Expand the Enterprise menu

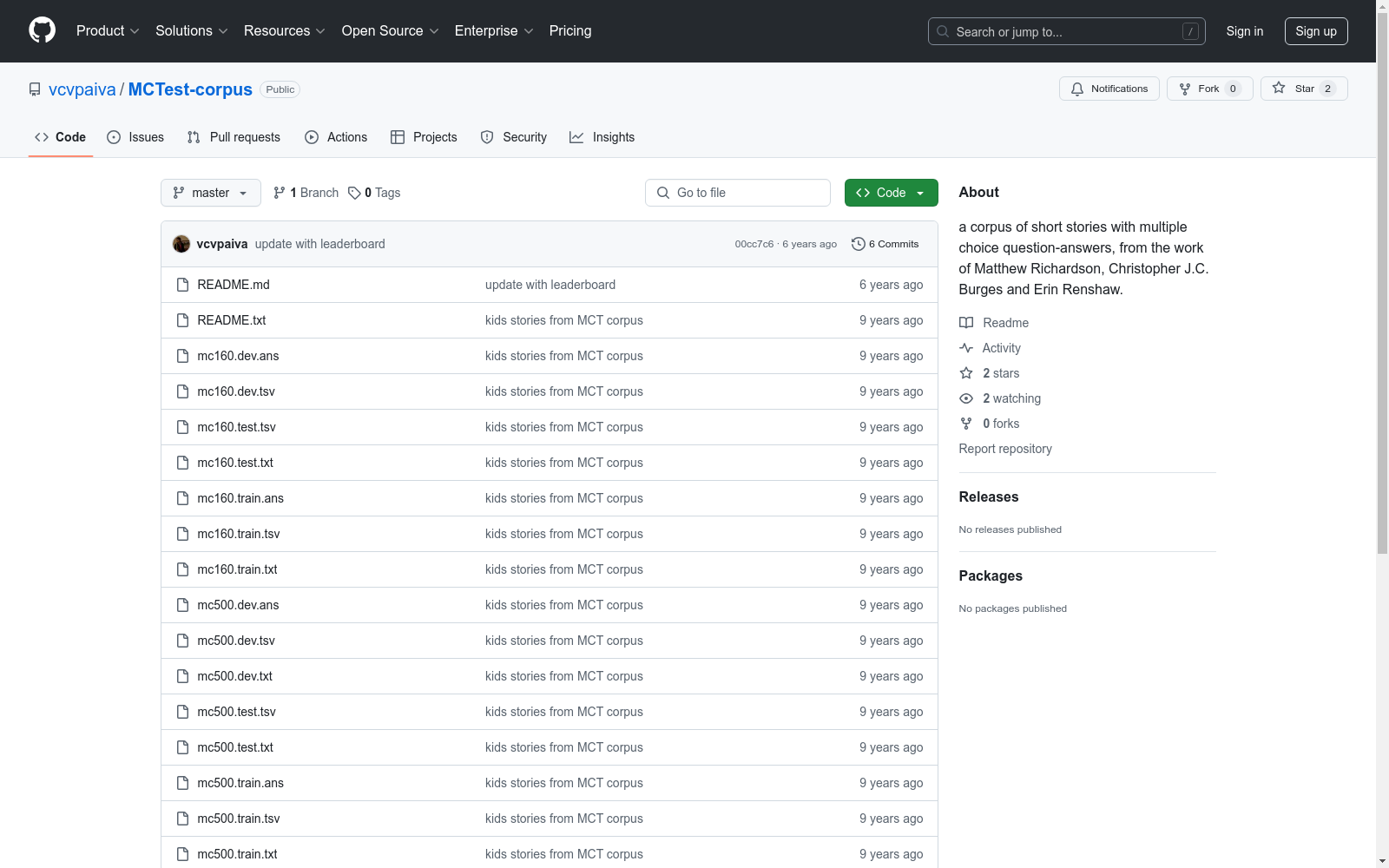point(494,30)
